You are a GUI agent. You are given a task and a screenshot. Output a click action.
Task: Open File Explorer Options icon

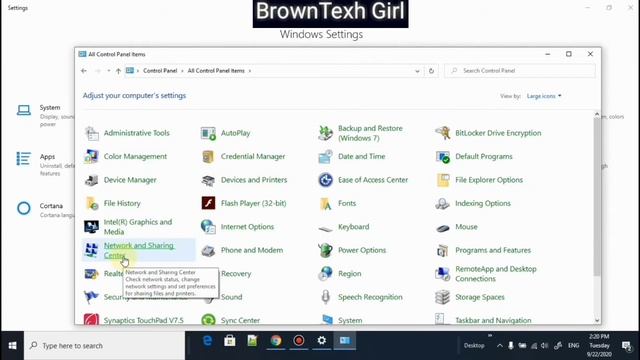[x=442, y=180]
